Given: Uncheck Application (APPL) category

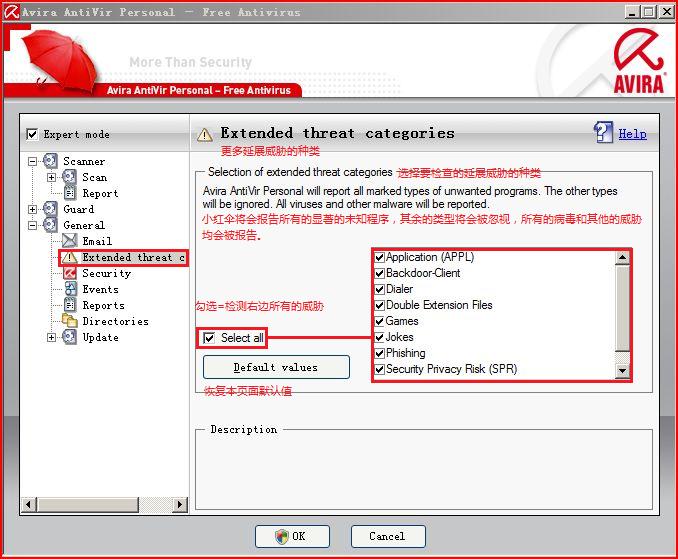Looking at the screenshot, I should pyautogui.click(x=379, y=257).
